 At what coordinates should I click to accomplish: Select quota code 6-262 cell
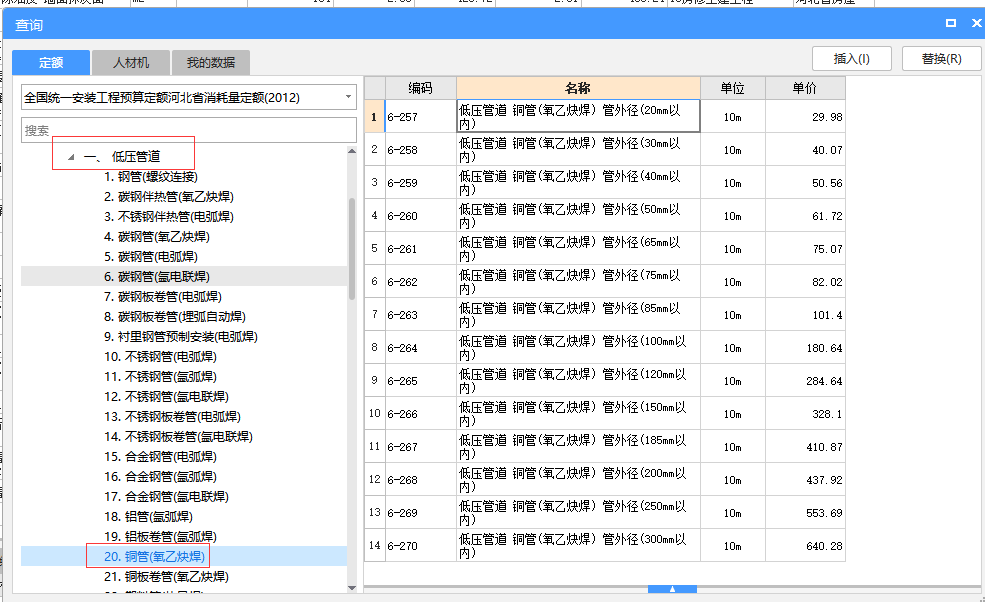tap(420, 282)
